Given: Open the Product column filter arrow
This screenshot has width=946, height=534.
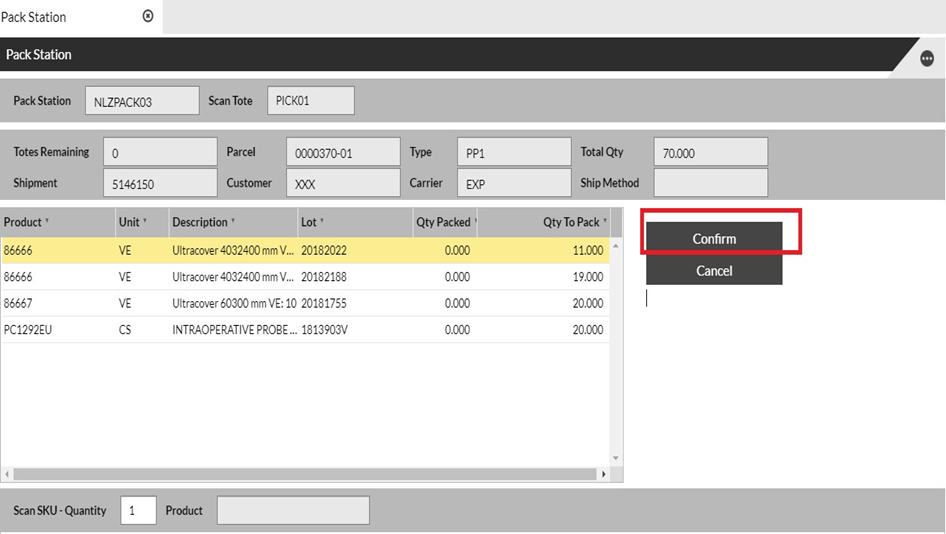Looking at the screenshot, I should (47, 222).
